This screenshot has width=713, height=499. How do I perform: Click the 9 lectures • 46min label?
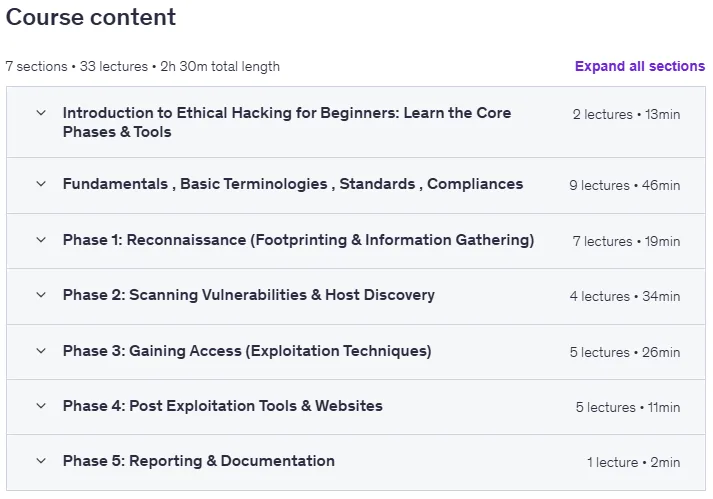click(x=625, y=185)
